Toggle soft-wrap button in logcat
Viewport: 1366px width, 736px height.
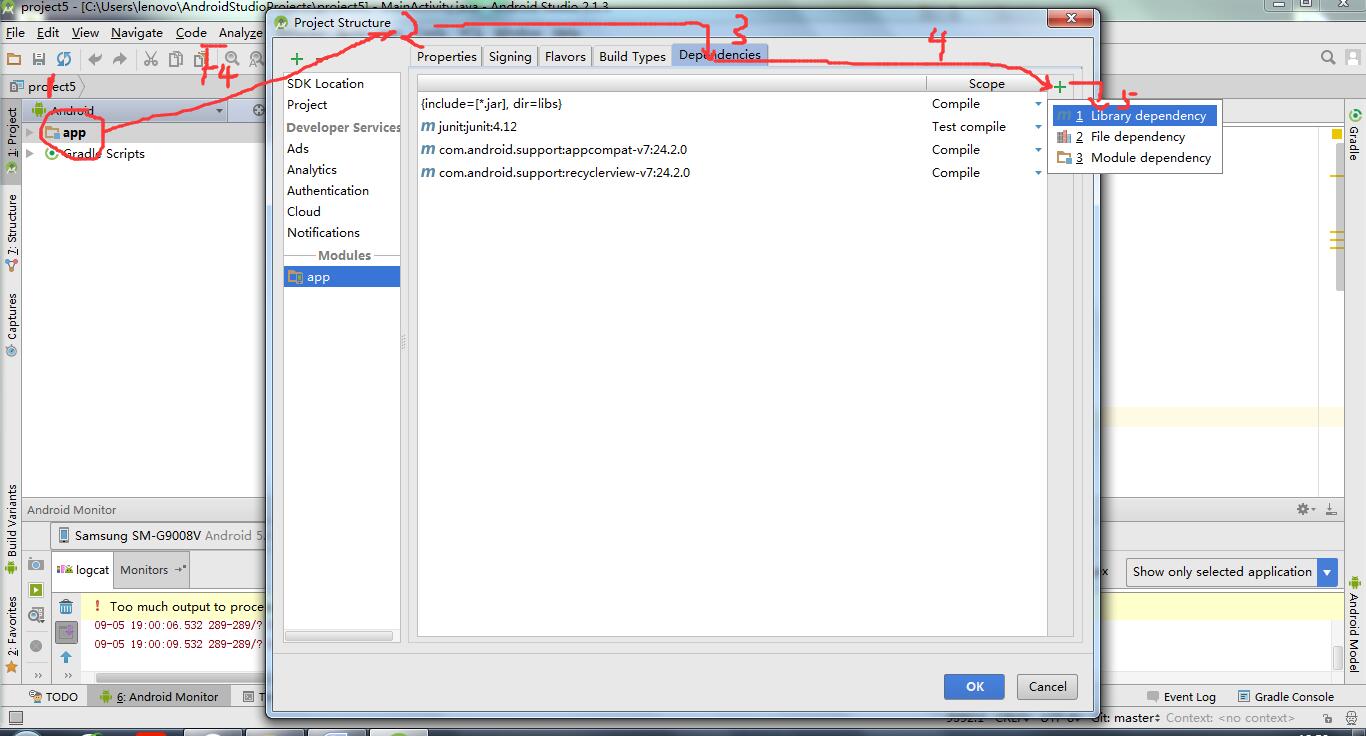66,632
